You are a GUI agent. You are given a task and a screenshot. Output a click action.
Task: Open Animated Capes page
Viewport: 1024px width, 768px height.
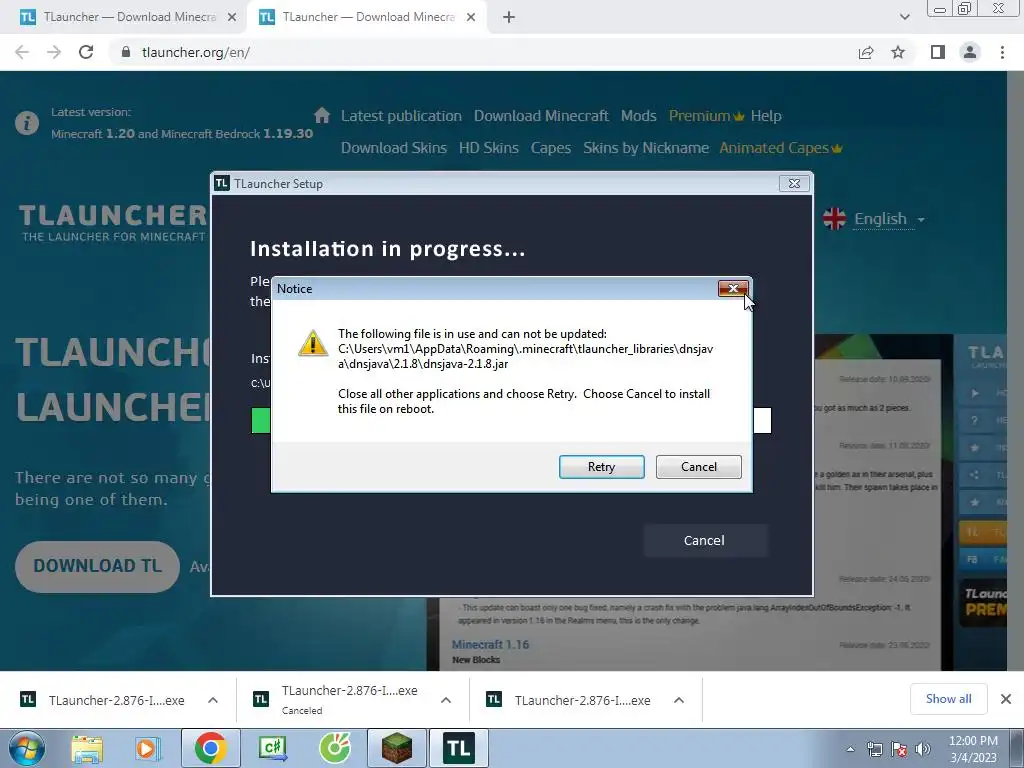pos(780,148)
